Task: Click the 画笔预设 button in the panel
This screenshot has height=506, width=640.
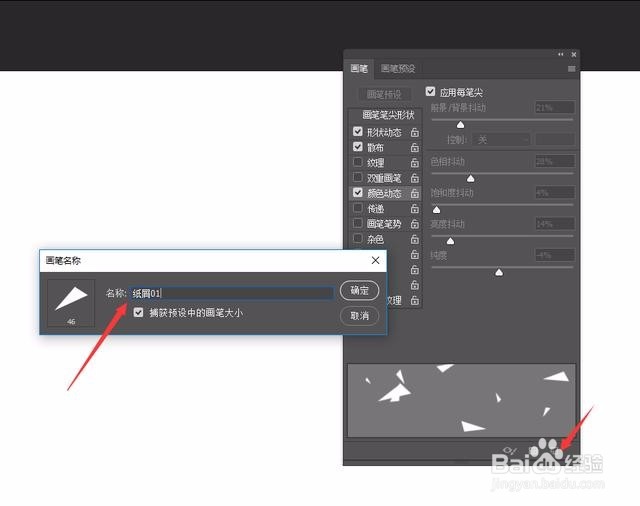Action: [x=384, y=95]
